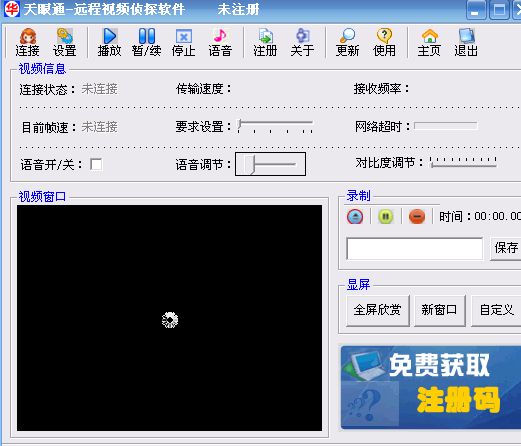
Task: Adjust the 要求设置 frame rate slider
Action: click(x=275, y=127)
